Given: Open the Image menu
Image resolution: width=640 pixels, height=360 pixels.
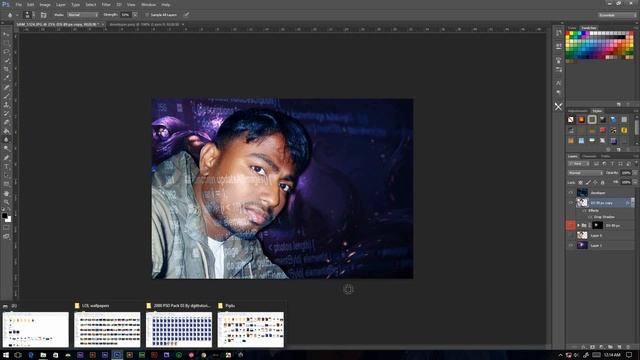Looking at the screenshot, I should (x=45, y=4).
